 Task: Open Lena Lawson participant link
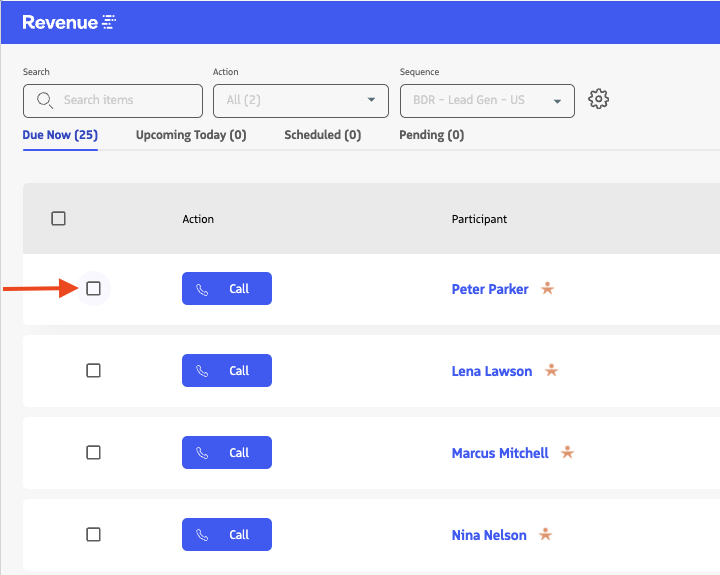pyautogui.click(x=492, y=371)
